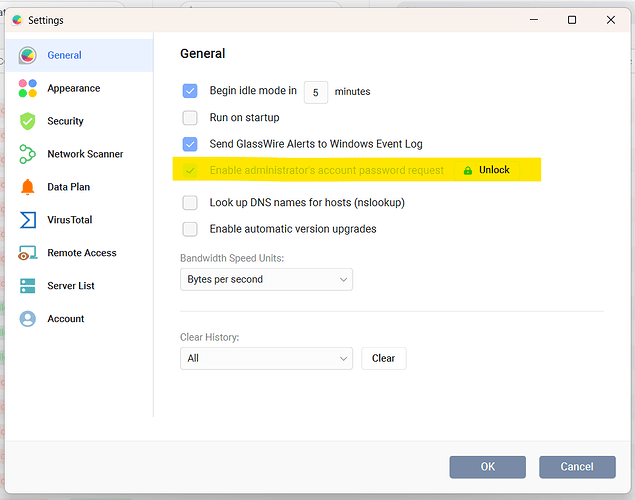Click the "Bandwidth Speed Units:" label
This screenshot has height=500, width=635.
[x=232, y=258]
